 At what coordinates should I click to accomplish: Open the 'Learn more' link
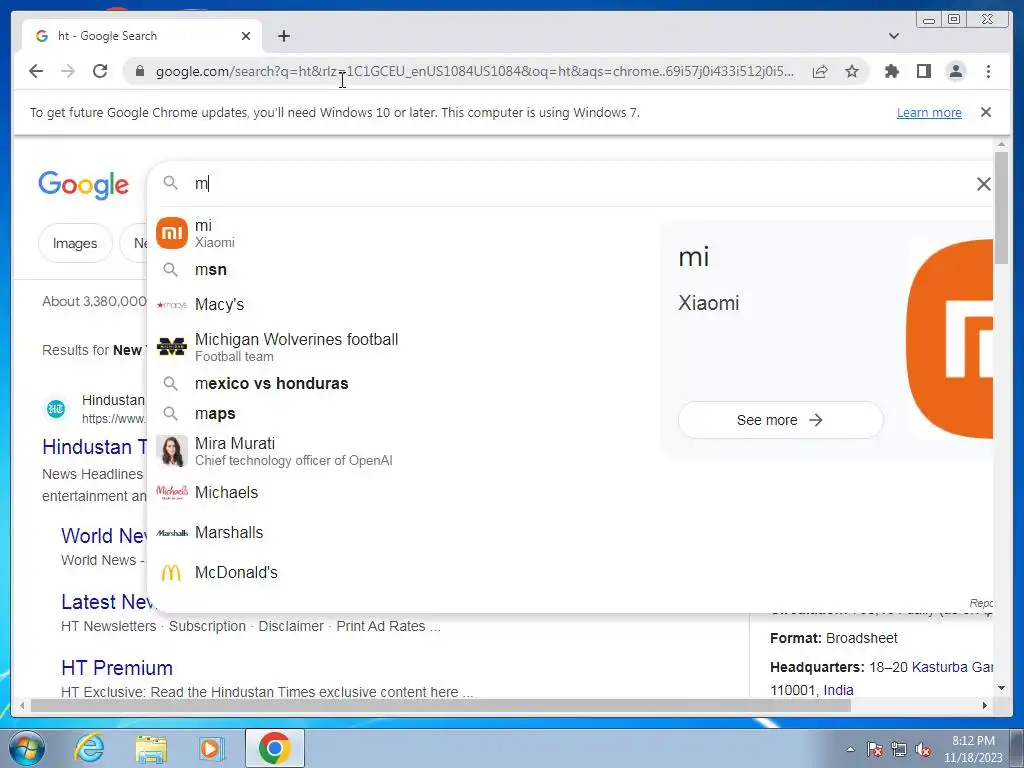[929, 112]
